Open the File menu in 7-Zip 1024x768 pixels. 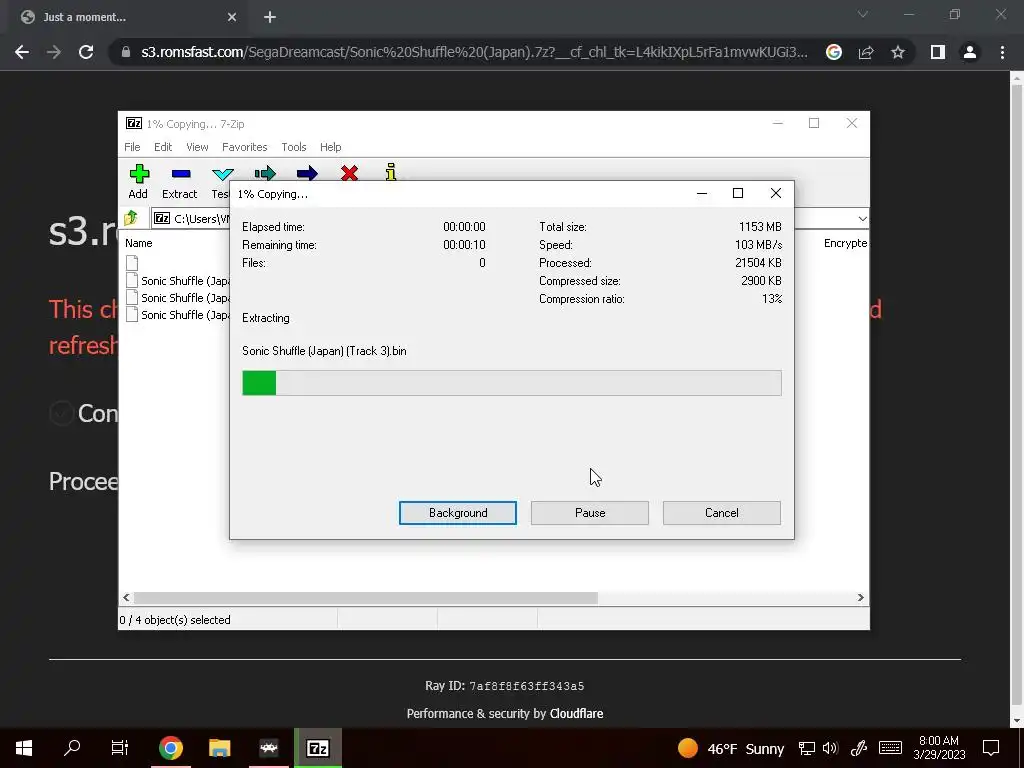(x=133, y=147)
